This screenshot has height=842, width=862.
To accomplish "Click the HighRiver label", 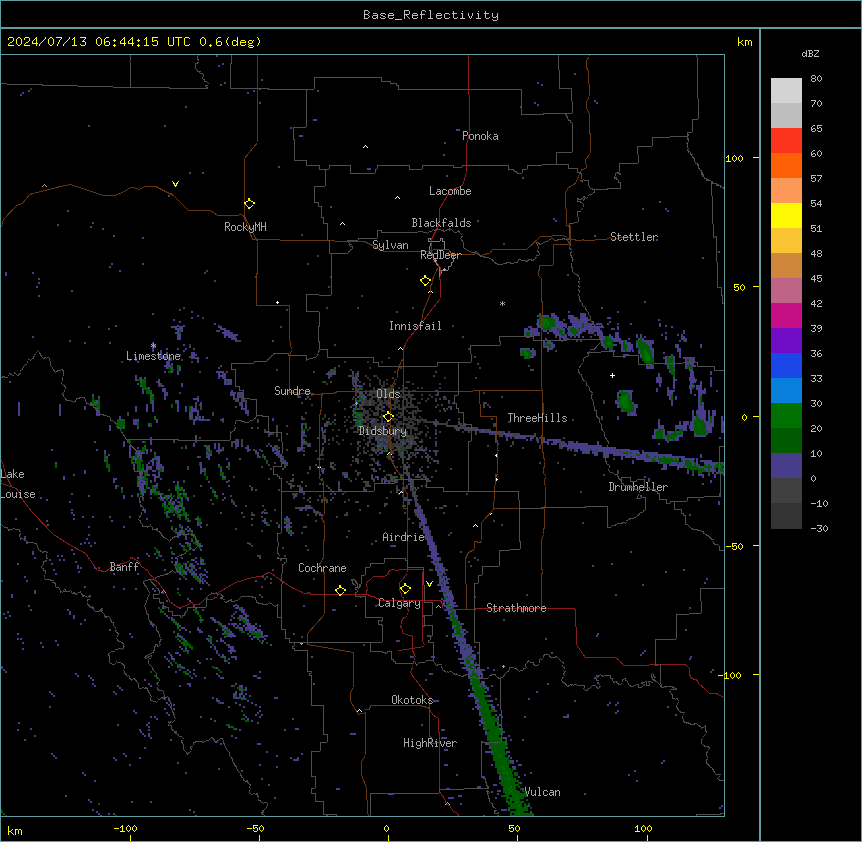I will (430, 743).
